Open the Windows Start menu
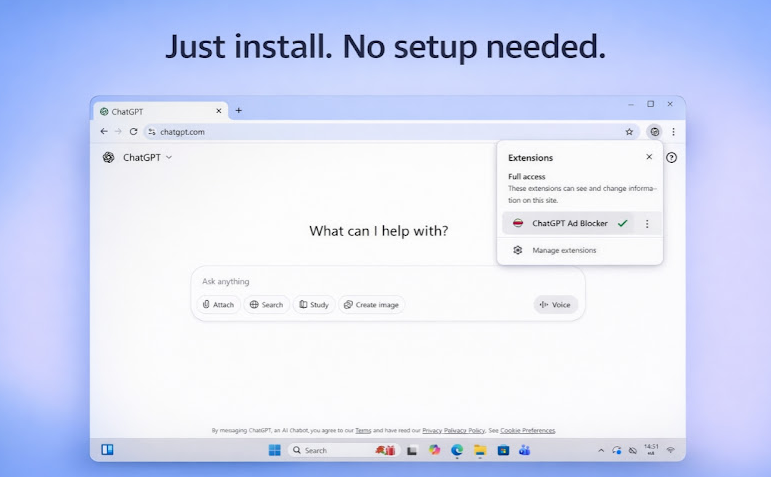 pos(274,450)
